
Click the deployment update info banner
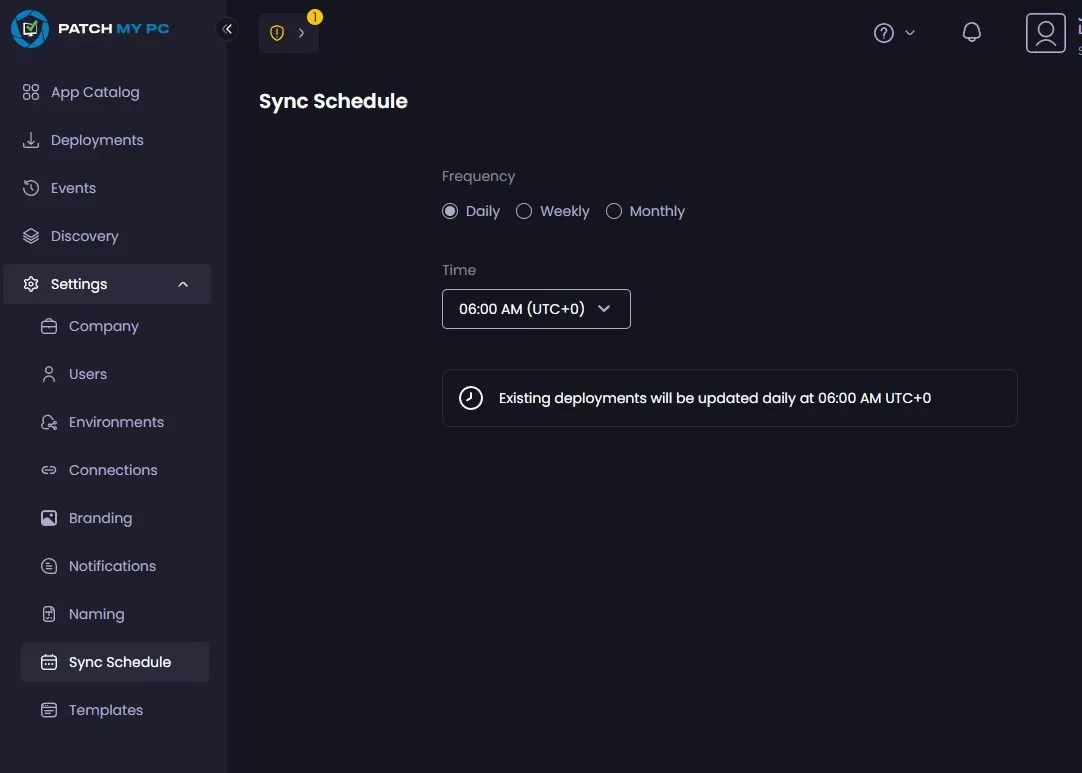pyautogui.click(x=729, y=397)
